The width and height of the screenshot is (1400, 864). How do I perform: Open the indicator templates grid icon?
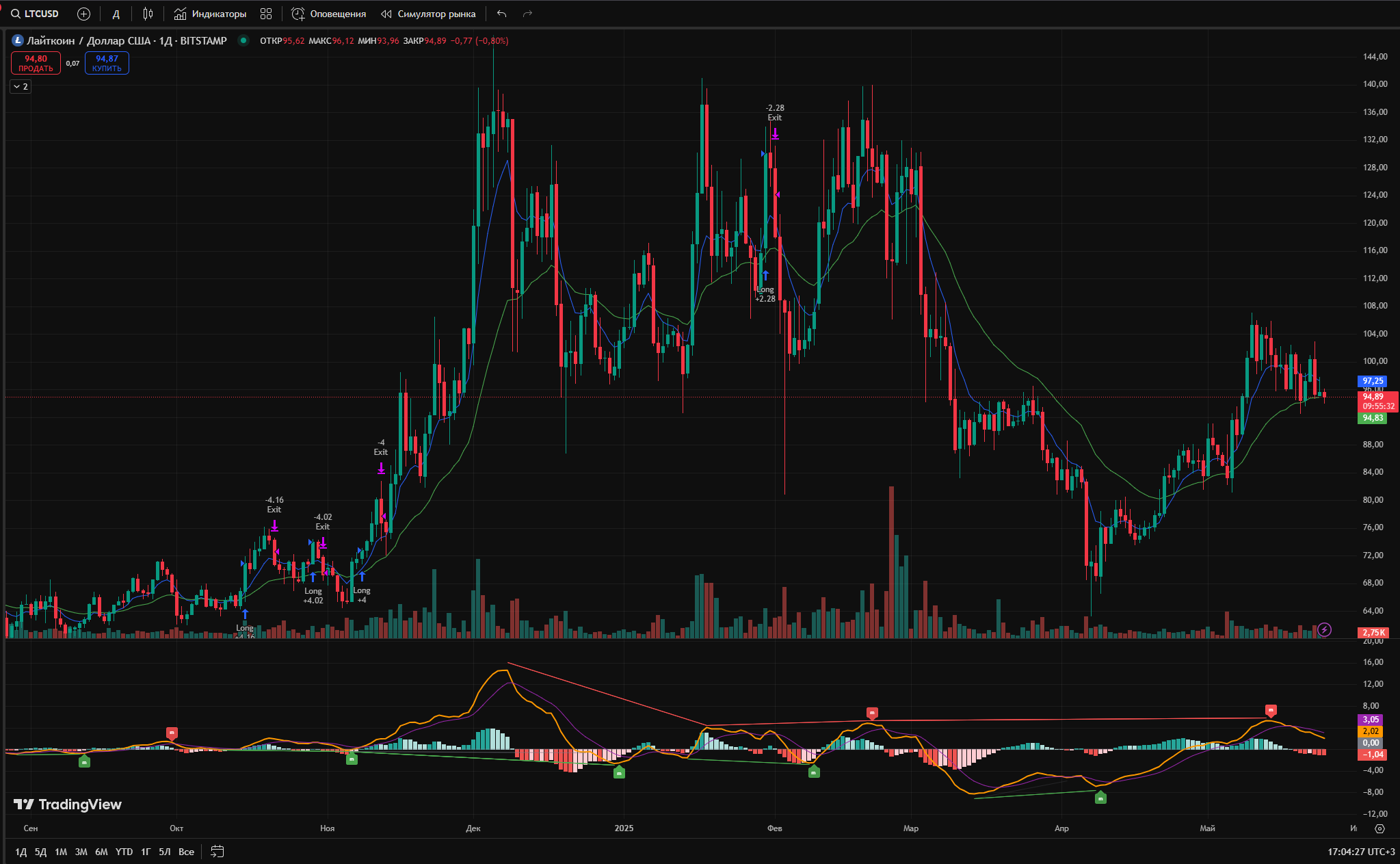click(x=266, y=14)
